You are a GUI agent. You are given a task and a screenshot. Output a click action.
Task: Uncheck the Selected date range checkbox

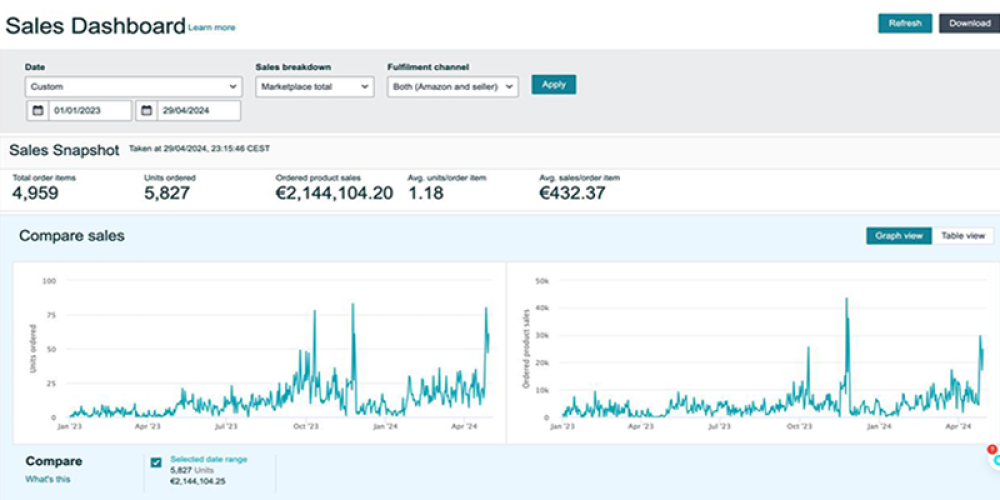click(156, 462)
